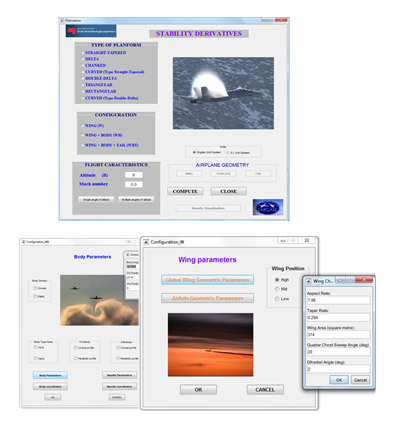Click the Mach number input field
The image size is (397, 426).
point(134,184)
